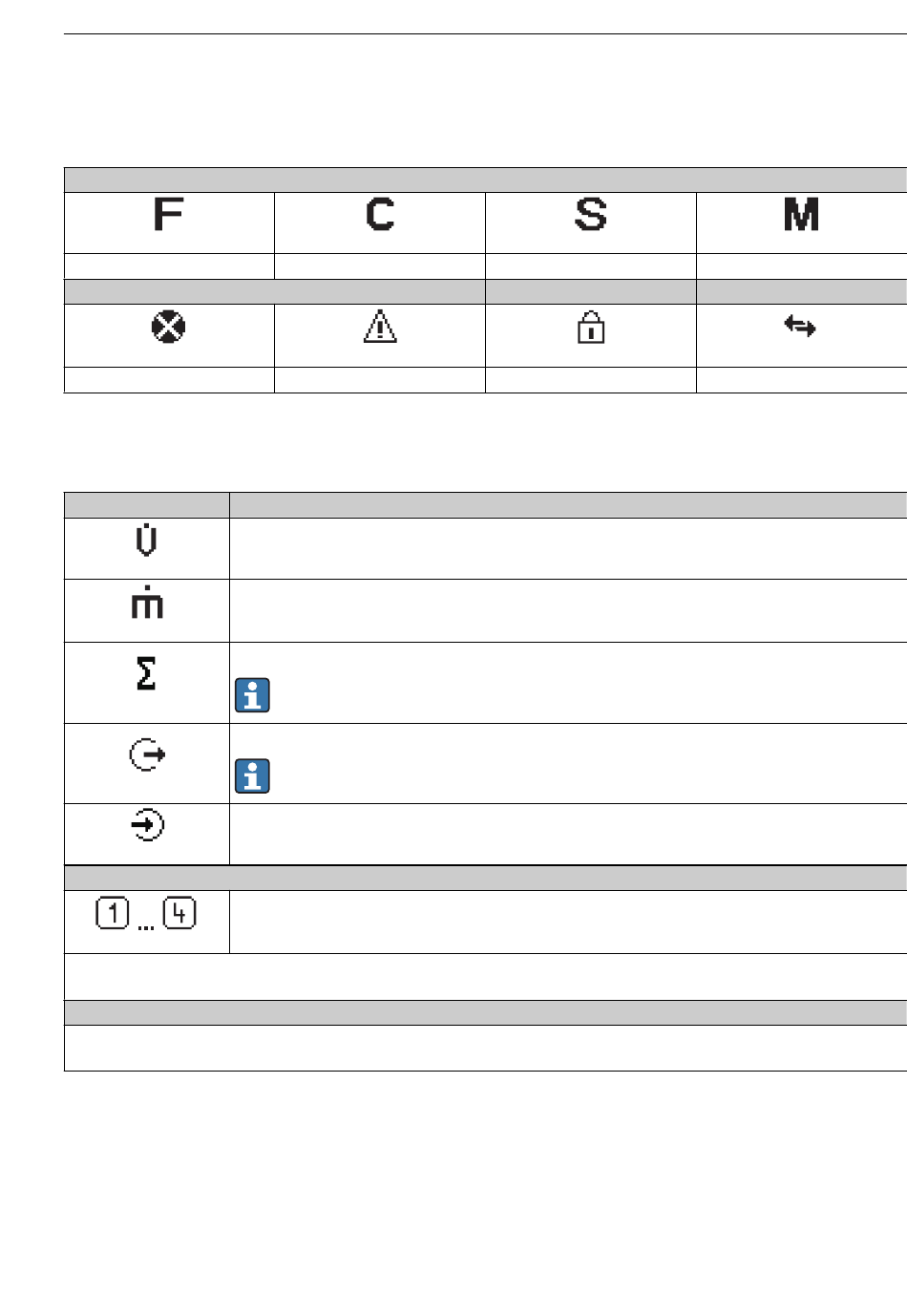Click the info icon in output symbol row

click(252, 776)
